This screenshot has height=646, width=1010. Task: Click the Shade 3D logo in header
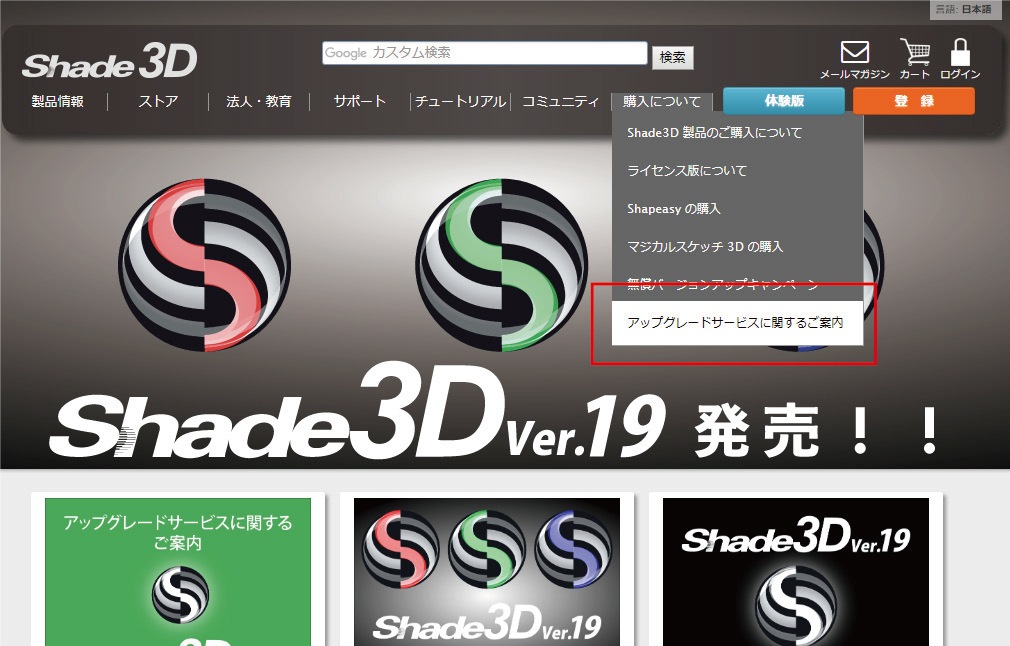click(110, 61)
